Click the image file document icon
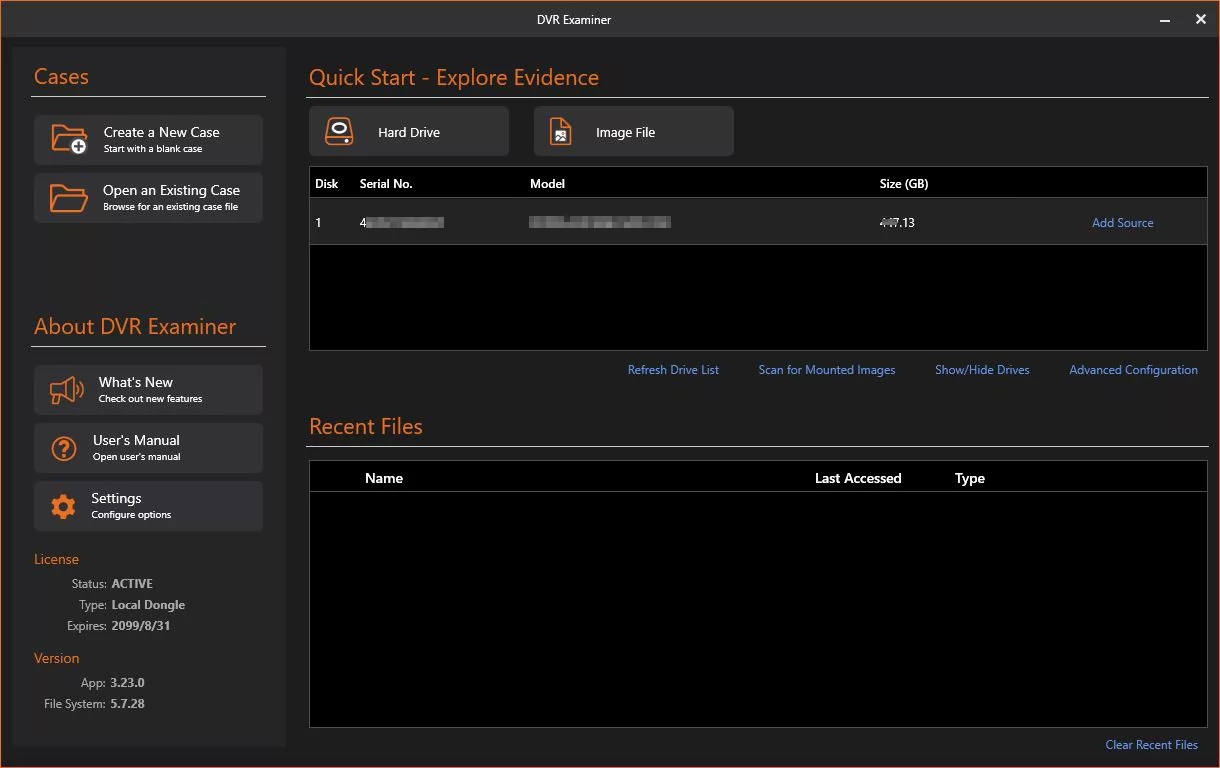Screen dimensions: 1220x768 pos(561,132)
